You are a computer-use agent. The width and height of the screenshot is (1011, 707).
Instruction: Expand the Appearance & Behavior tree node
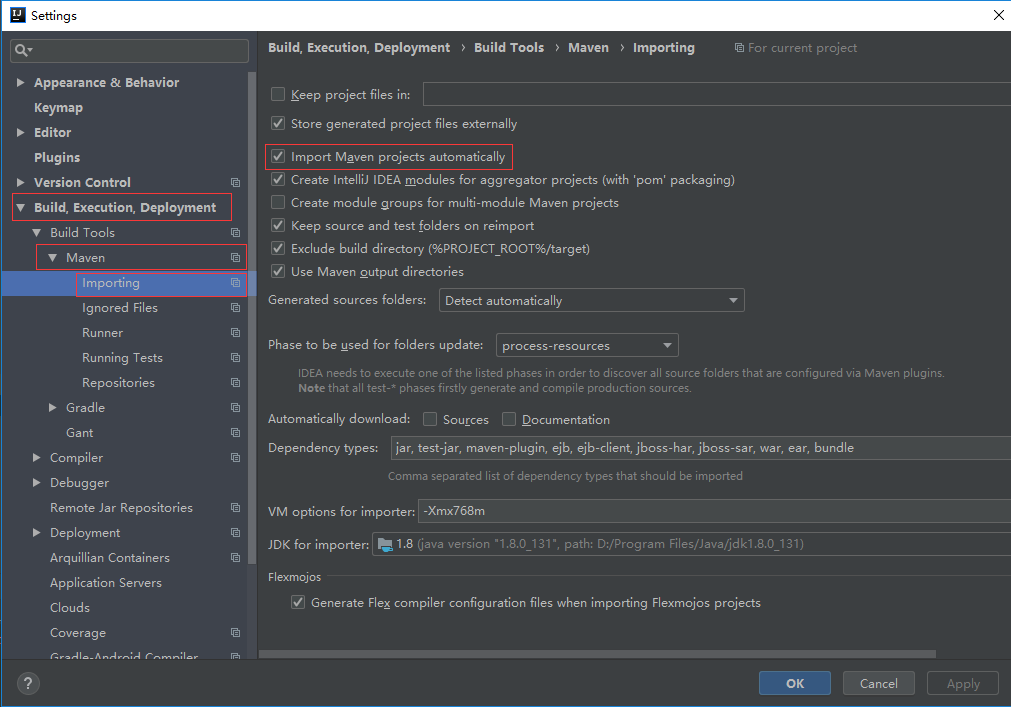pos(20,82)
